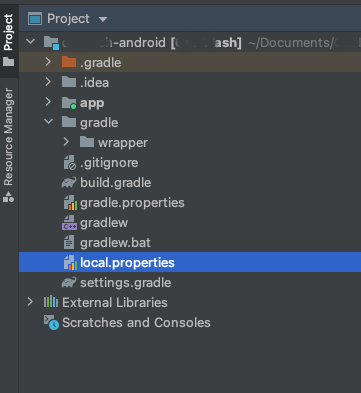The image size is (361, 393).
Task: Click the settings.gradle elephant icon
Action: (x=69, y=282)
